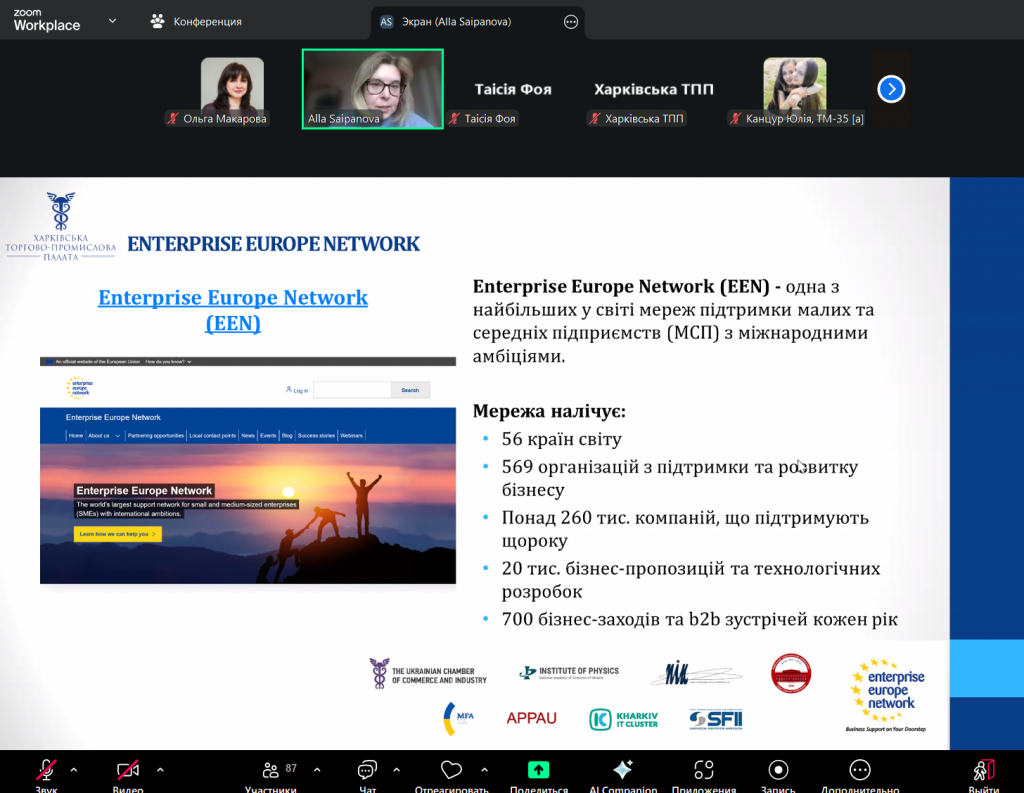Select Таісія Фоя participant tile
The image size is (1024, 793).
(x=513, y=89)
